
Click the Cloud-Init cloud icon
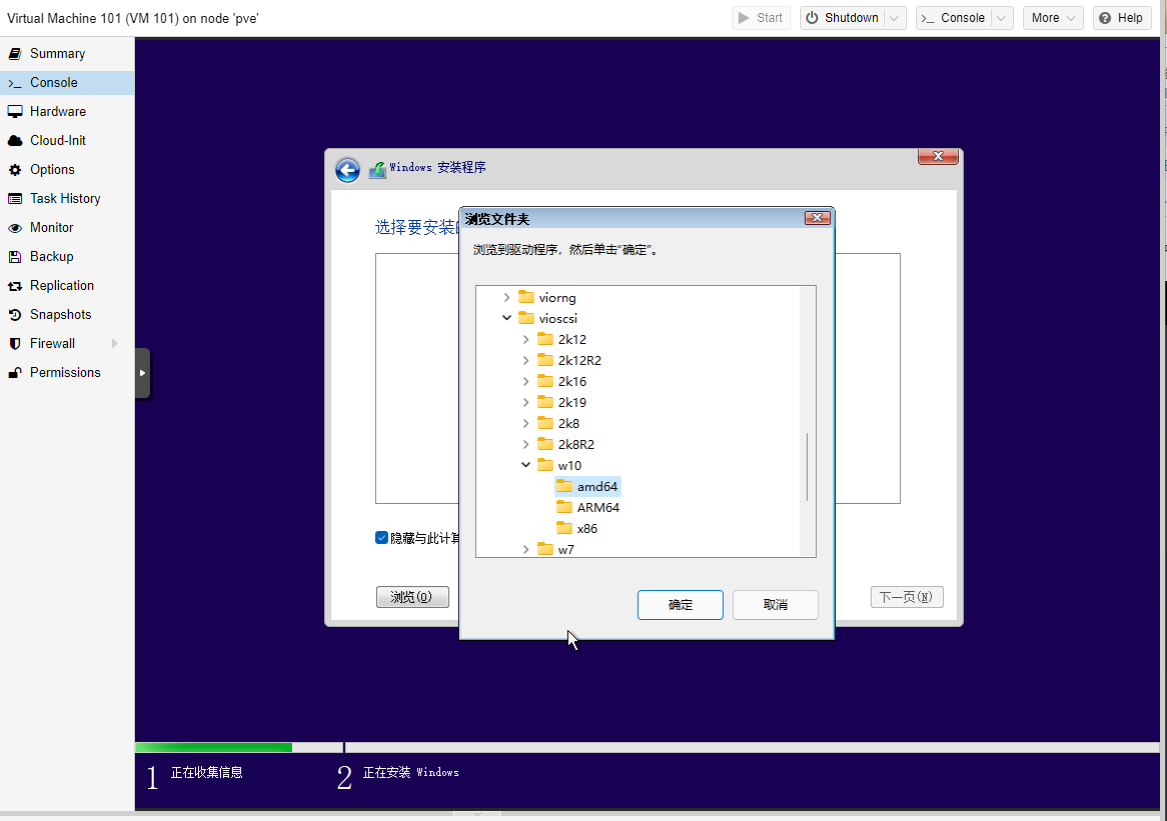click(x=15, y=141)
